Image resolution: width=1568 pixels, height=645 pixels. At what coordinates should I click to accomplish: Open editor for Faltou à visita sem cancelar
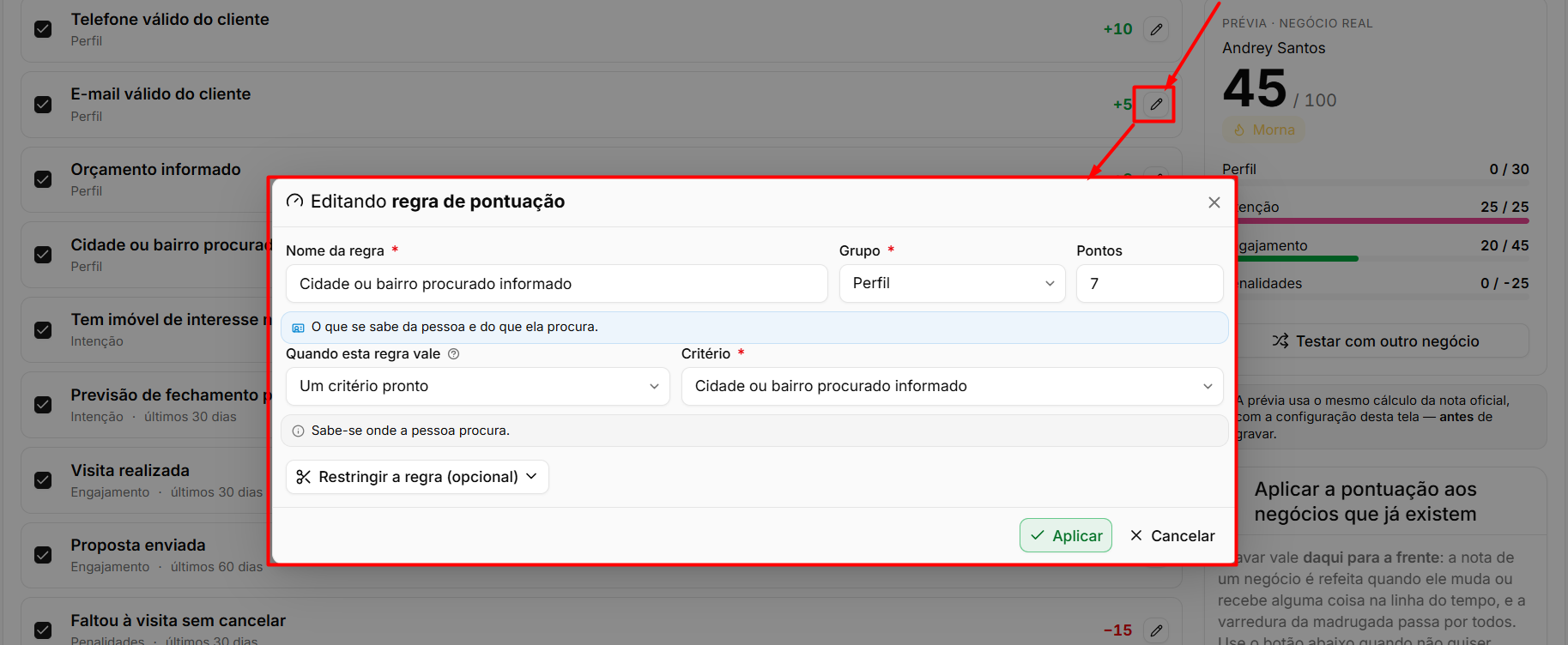tap(1156, 630)
